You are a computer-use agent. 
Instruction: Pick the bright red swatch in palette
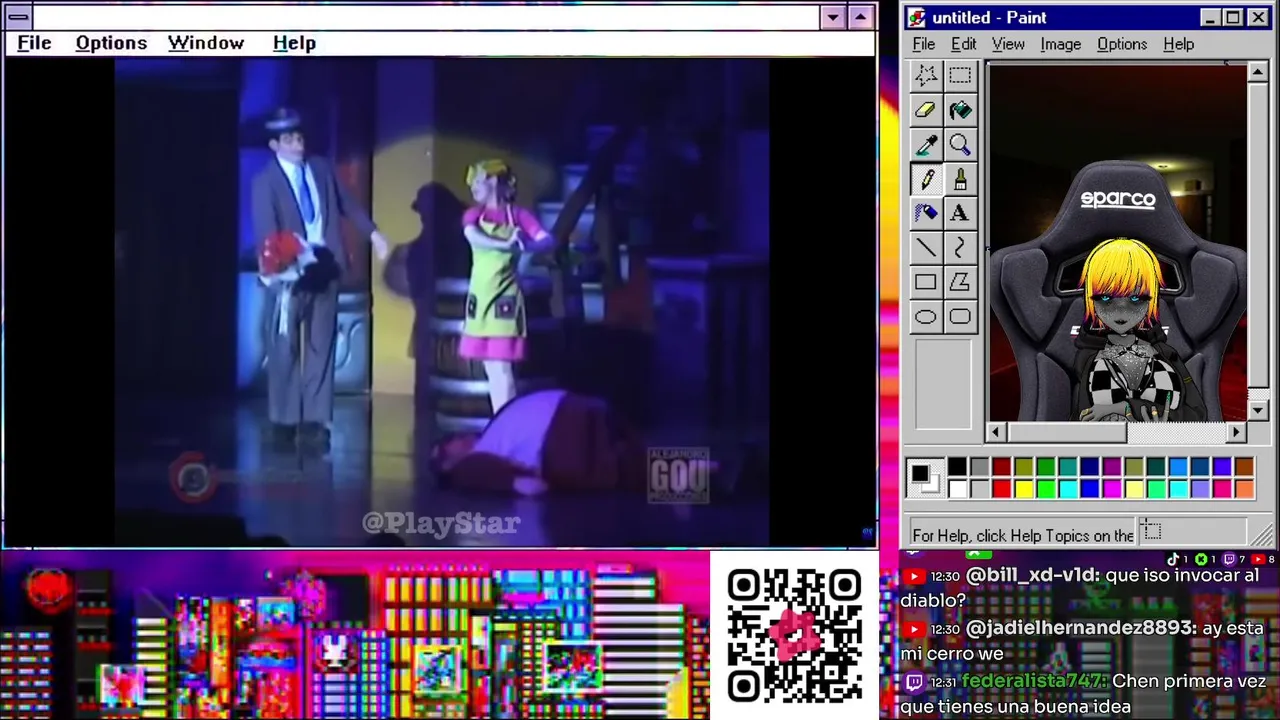1001,489
